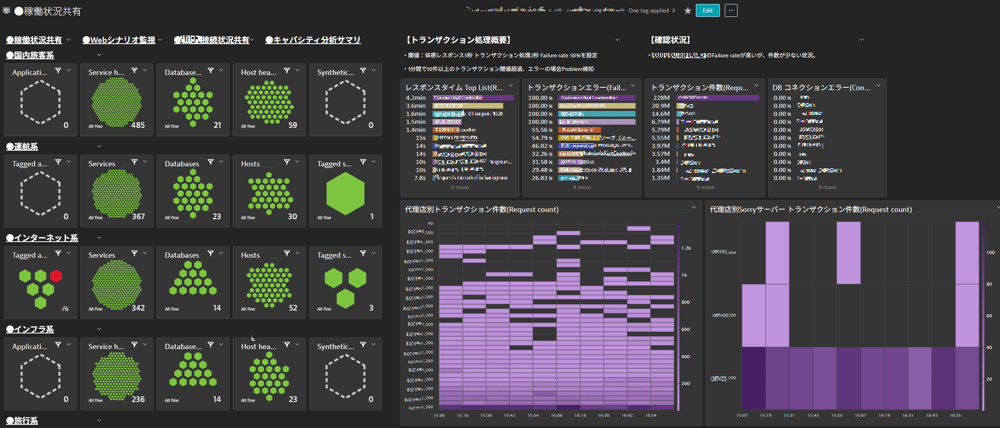This screenshot has width=1000, height=428.
Task: Open the ●Webシナリオ監視 dashboard link
Action: point(119,40)
